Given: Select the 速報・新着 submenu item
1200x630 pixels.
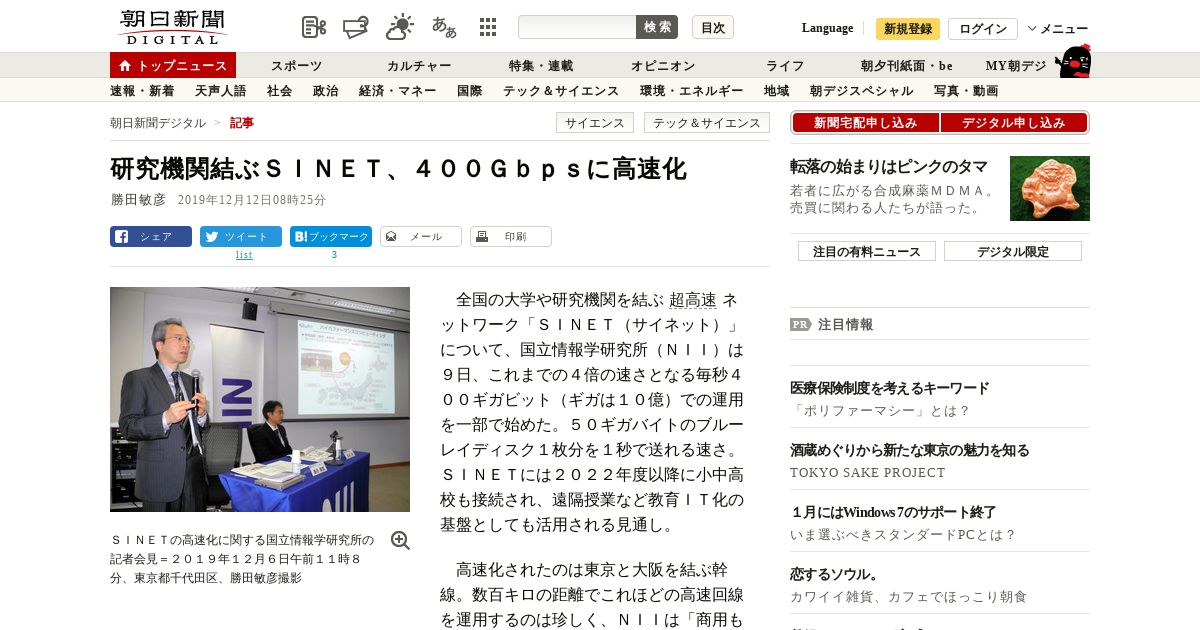Looking at the screenshot, I should point(142,91).
